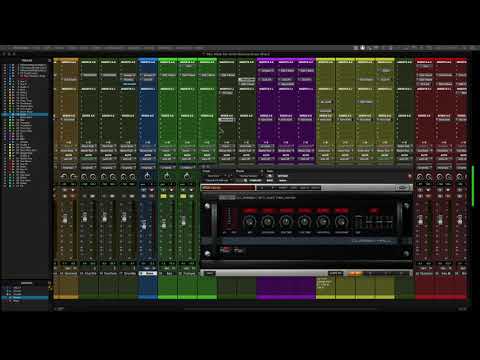Click the Groups list header
Viewport: 480px width, 360px height.
[x=27, y=283]
